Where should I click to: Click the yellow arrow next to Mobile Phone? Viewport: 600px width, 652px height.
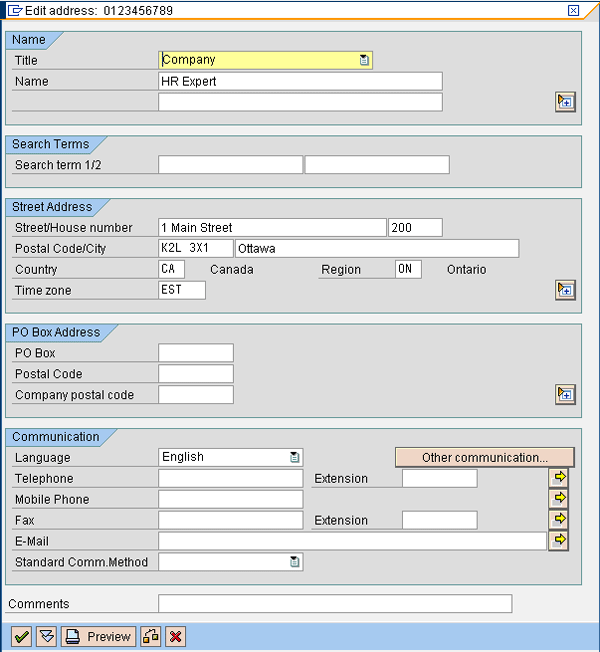coord(559,498)
